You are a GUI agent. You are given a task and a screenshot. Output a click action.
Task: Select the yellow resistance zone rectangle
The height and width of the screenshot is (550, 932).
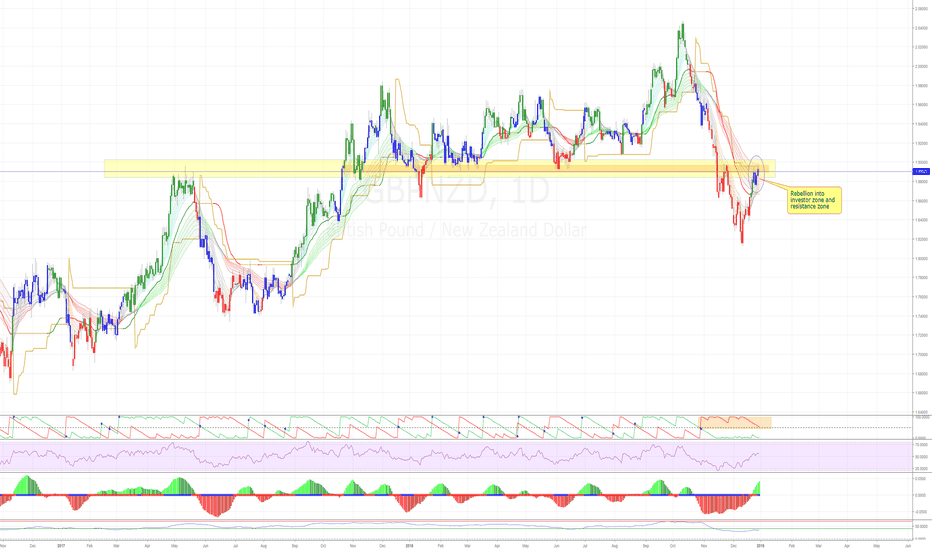point(439,168)
